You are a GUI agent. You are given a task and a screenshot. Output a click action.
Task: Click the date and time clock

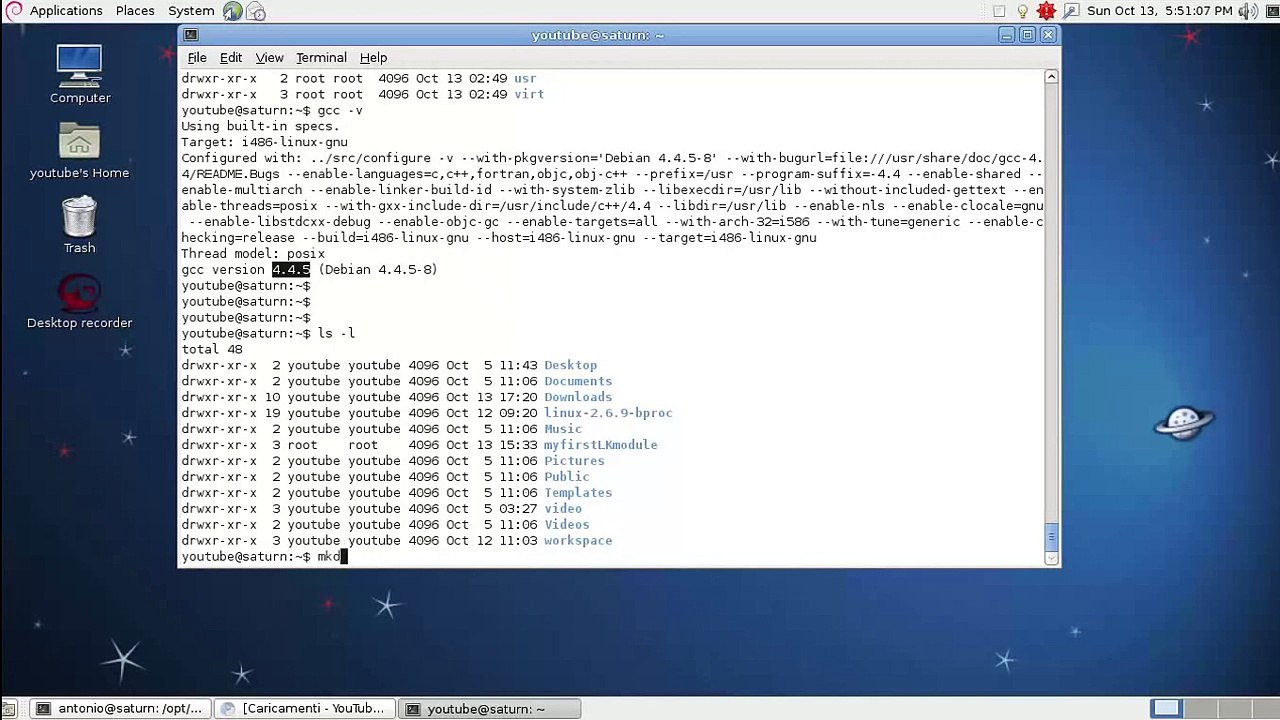(1159, 11)
